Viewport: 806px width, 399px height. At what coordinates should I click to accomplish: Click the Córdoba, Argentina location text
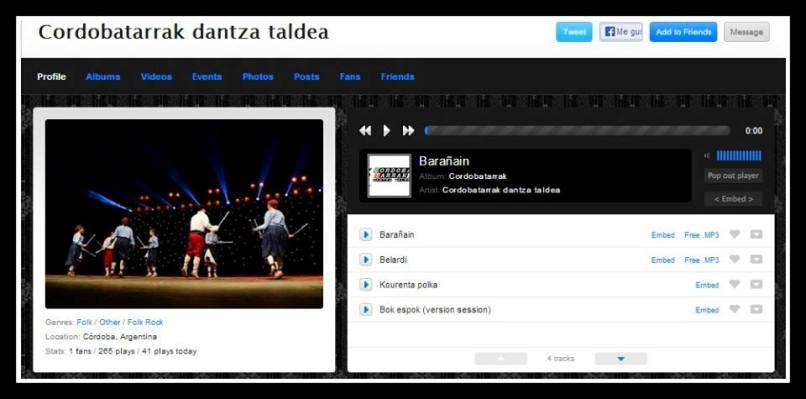[x=120, y=337]
